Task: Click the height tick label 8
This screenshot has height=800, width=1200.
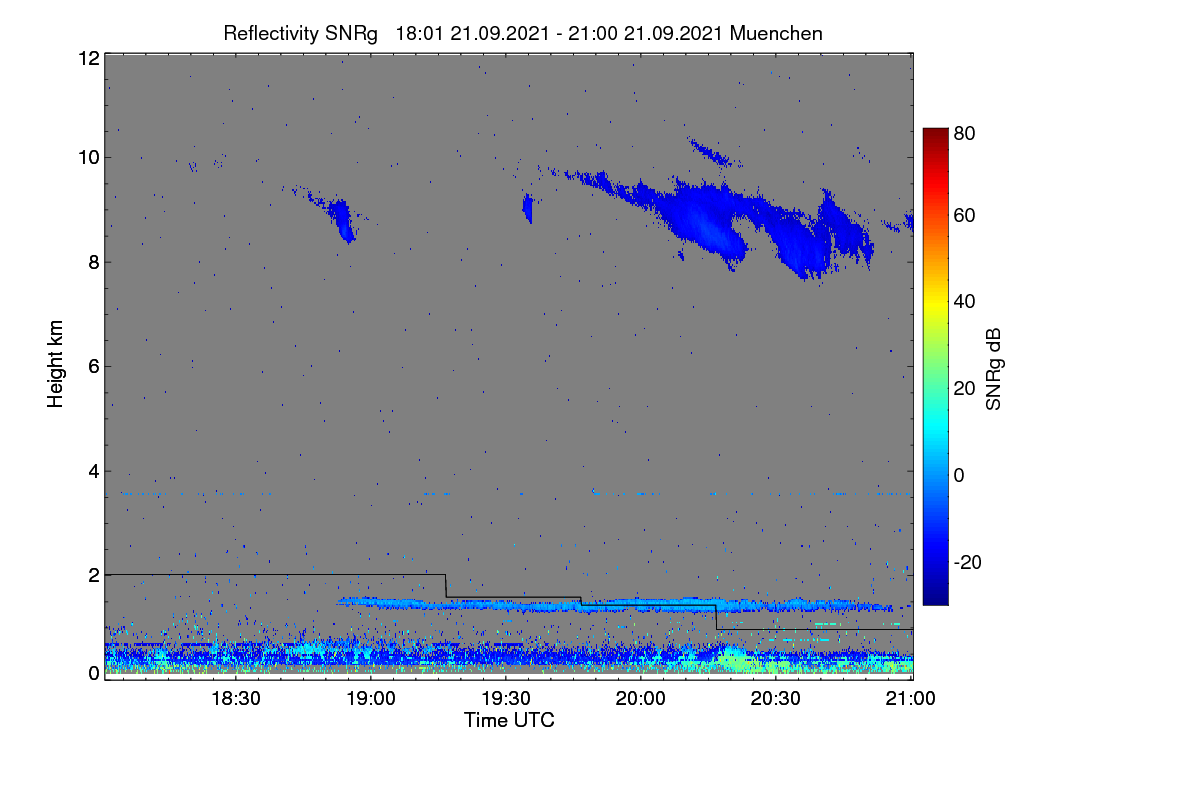Action: click(x=93, y=262)
